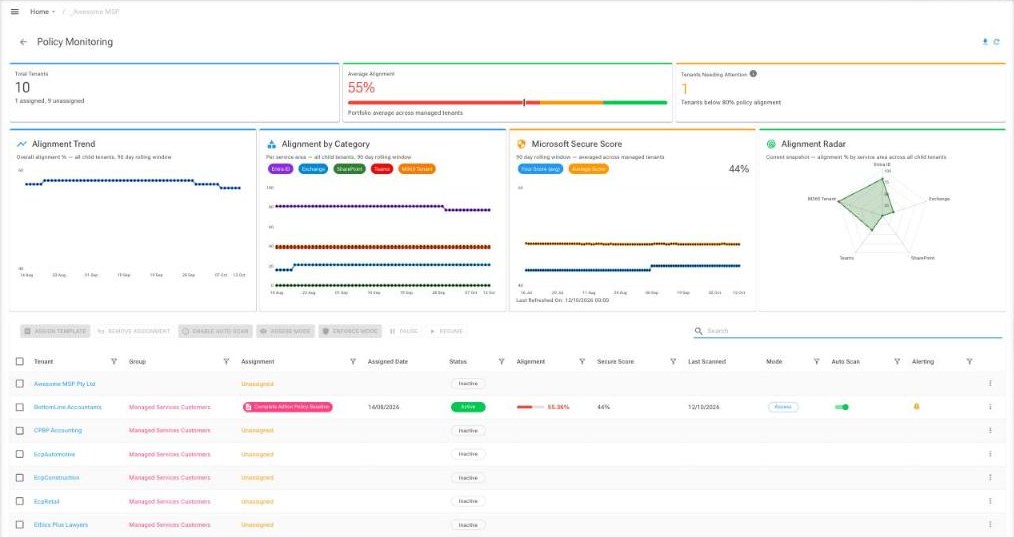1014x537 pixels.
Task: Toggle the Entra ID series chip
Action: coord(281,169)
